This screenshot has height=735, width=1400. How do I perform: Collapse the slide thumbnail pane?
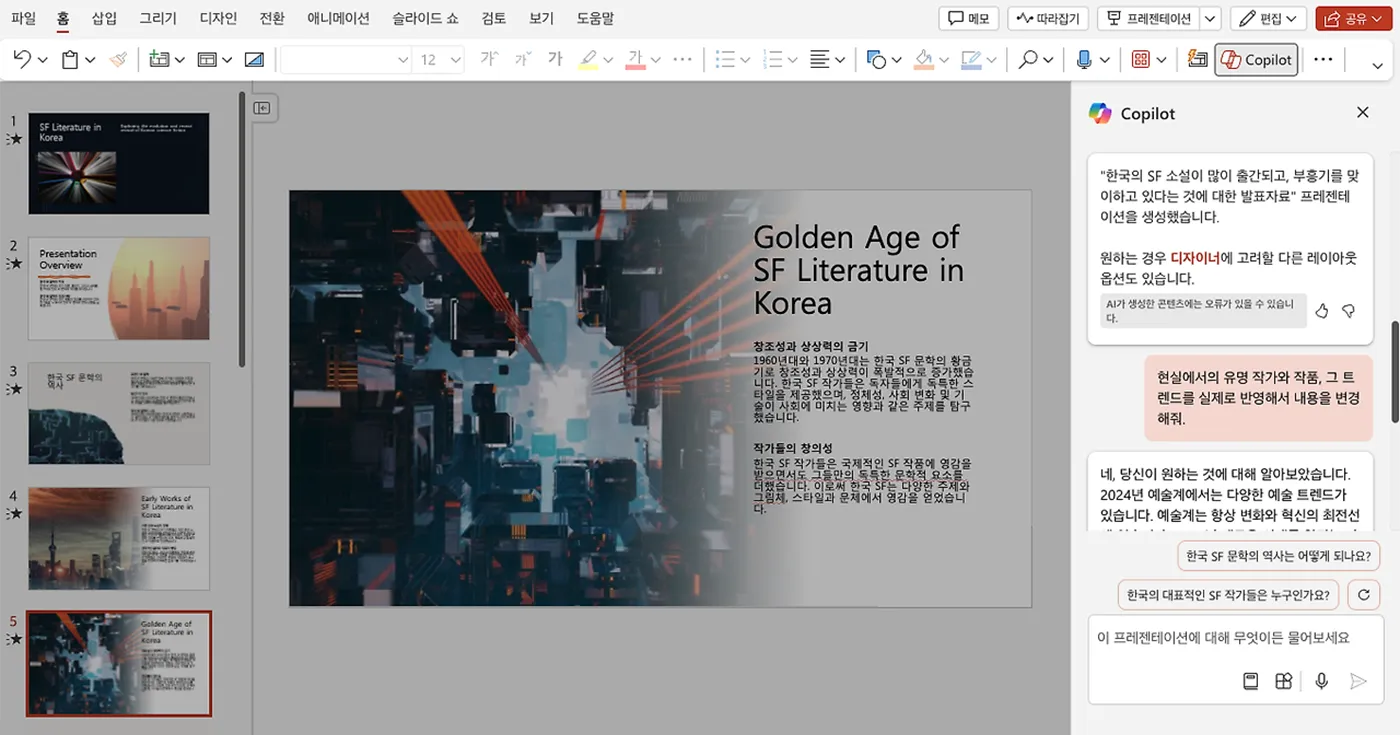(x=262, y=108)
